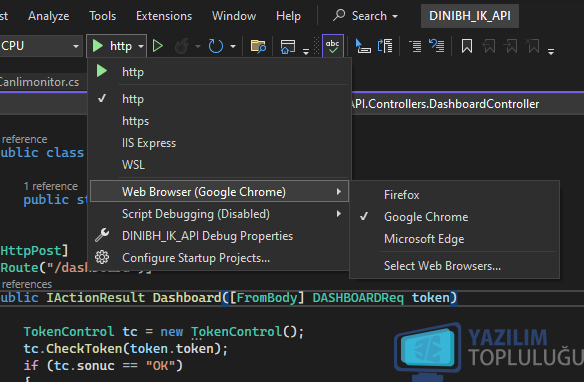Click the Restart circular arrow icon

[x=216, y=46]
